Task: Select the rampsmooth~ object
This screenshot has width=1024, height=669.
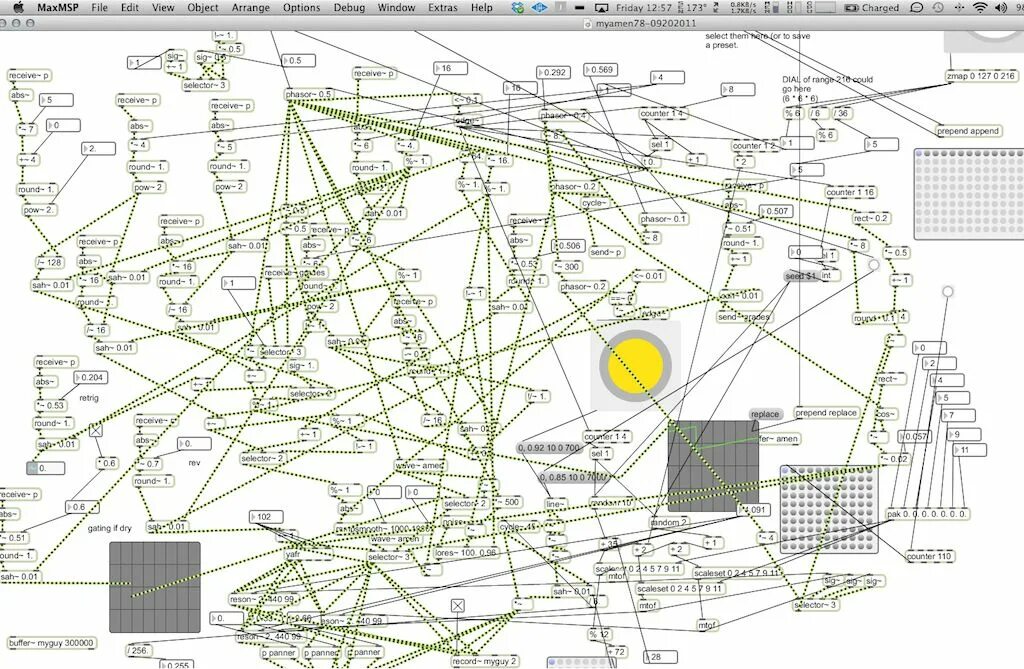Action: coord(383,528)
